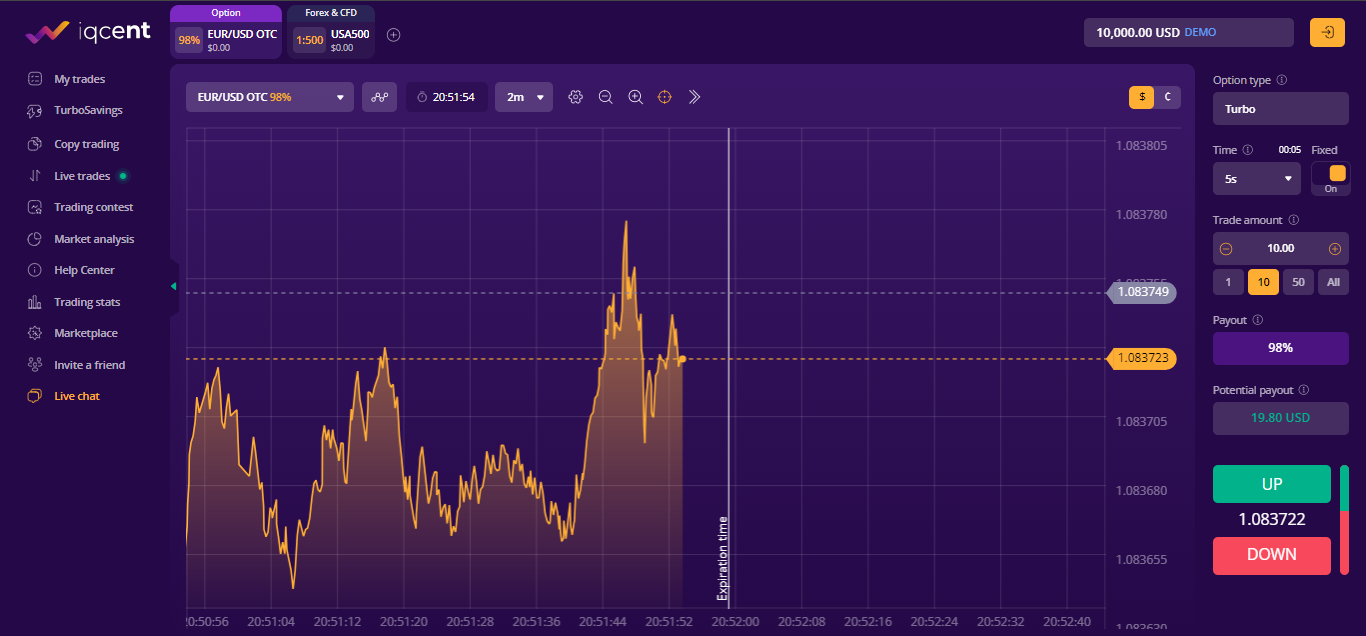The image size is (1366, 636).
Task: Collapse the left sidebar arrow
Action: [173, 287]
